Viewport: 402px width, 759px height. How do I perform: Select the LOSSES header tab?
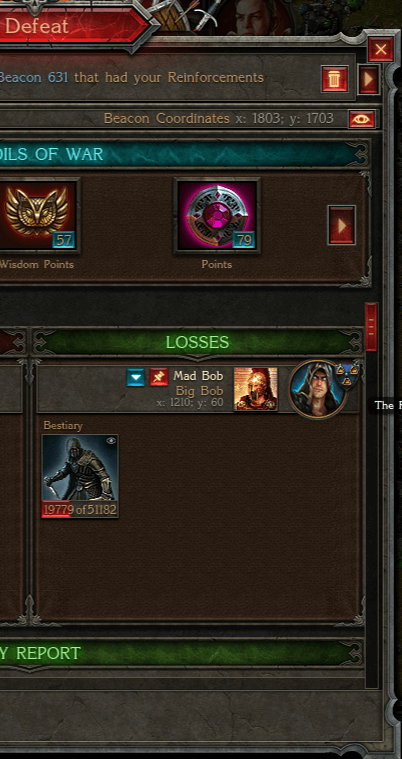(198, 343)
